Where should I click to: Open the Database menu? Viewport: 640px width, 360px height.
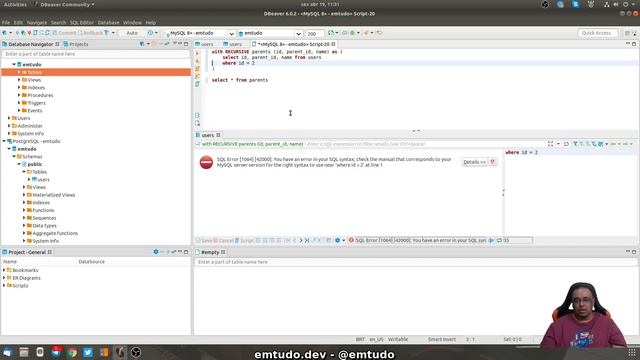108,22
